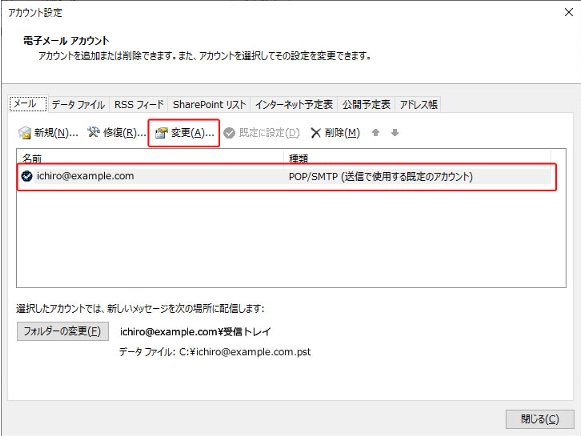Select the メール tab
581x436 pixels.
click(28, 104)
